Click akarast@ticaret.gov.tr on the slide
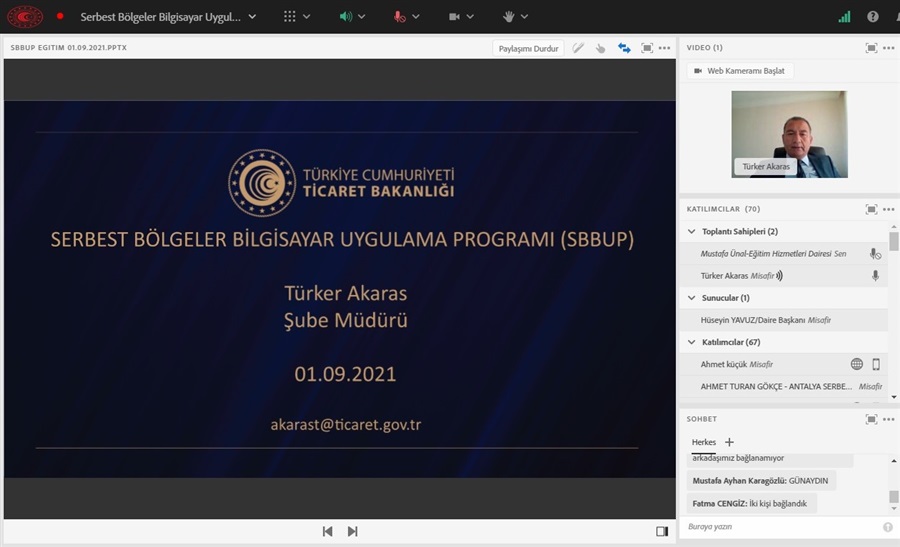This screenshot has height=547, width=900. pyautogui.click(x=346, y=425)
